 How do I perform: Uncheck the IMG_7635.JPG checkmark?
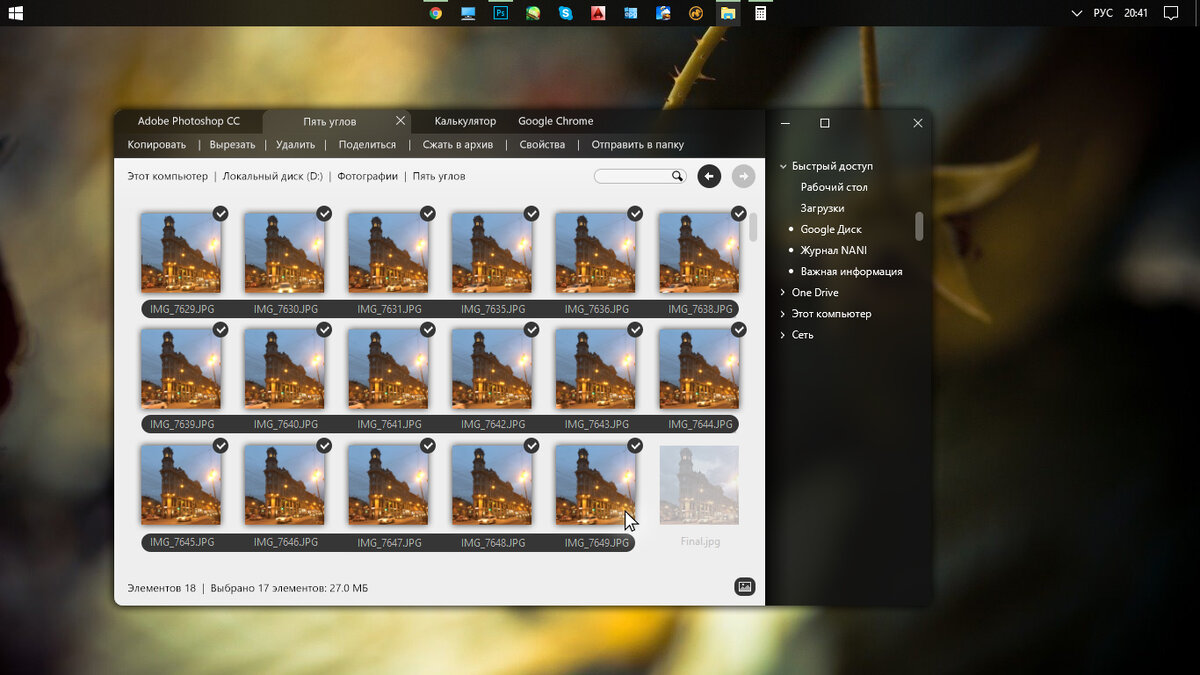pyautogui.click(x=532, y=213)
